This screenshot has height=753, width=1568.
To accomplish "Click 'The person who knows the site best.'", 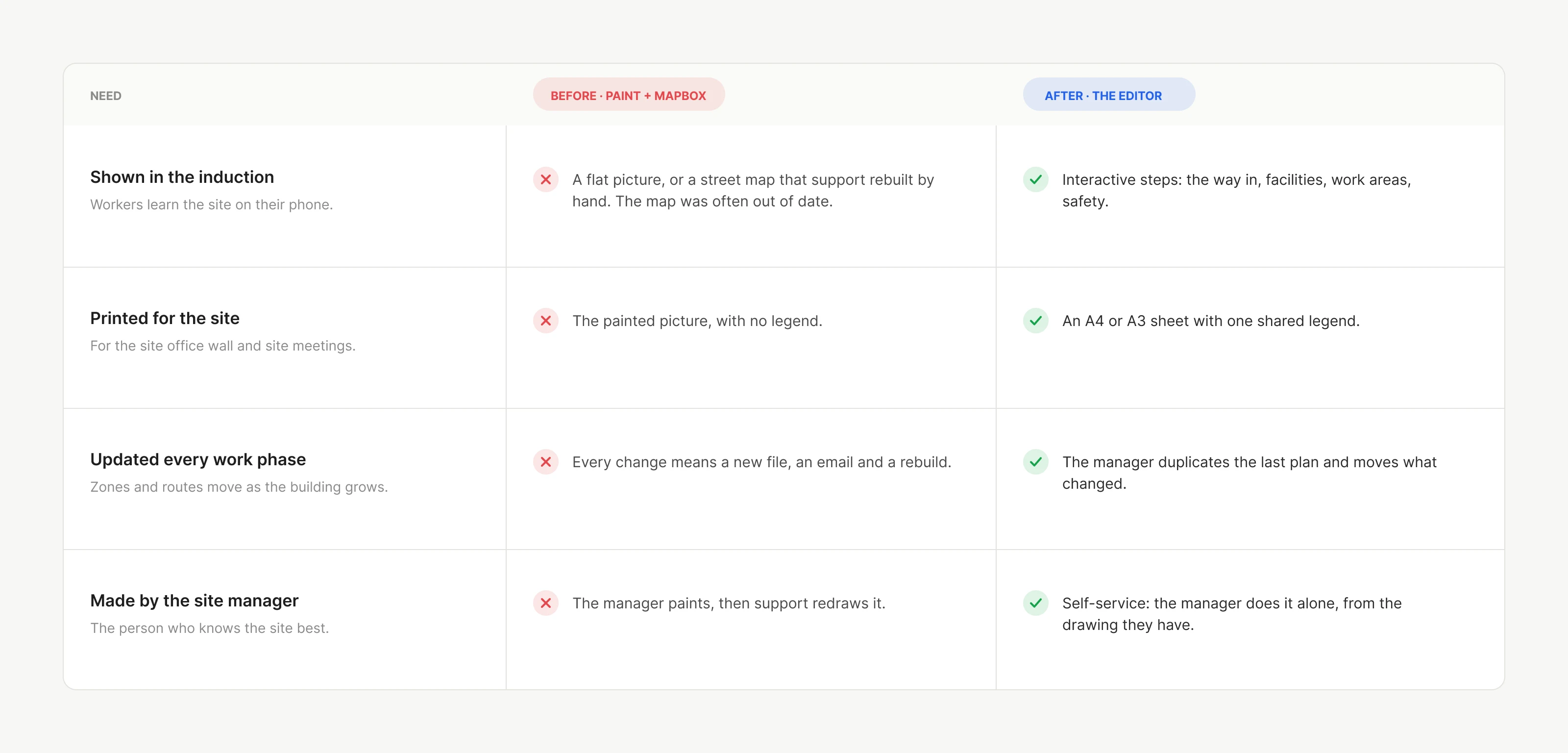I will tap(209, 628).
